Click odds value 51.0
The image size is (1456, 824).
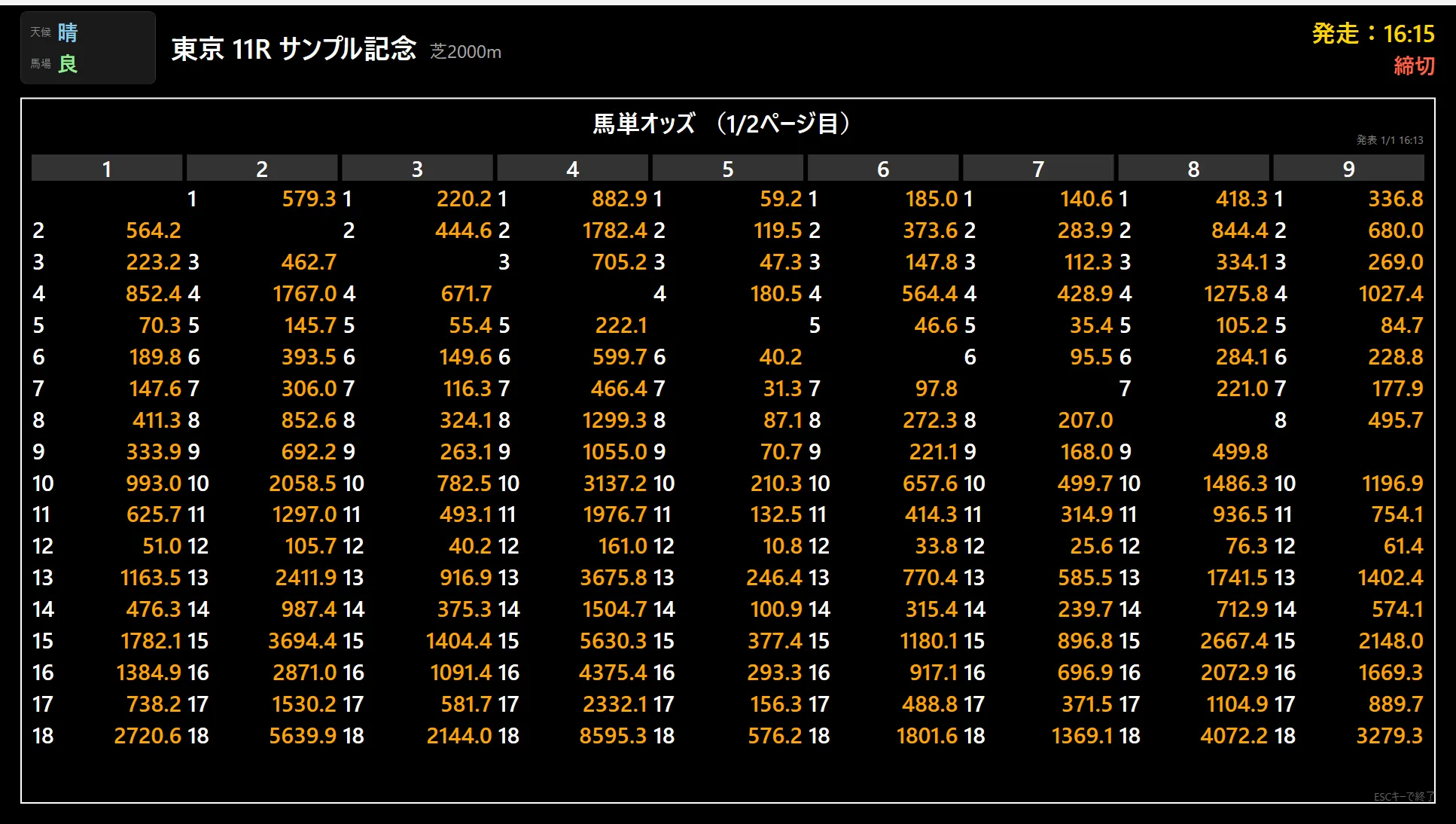pyautogui.click(x=162, y=546)
